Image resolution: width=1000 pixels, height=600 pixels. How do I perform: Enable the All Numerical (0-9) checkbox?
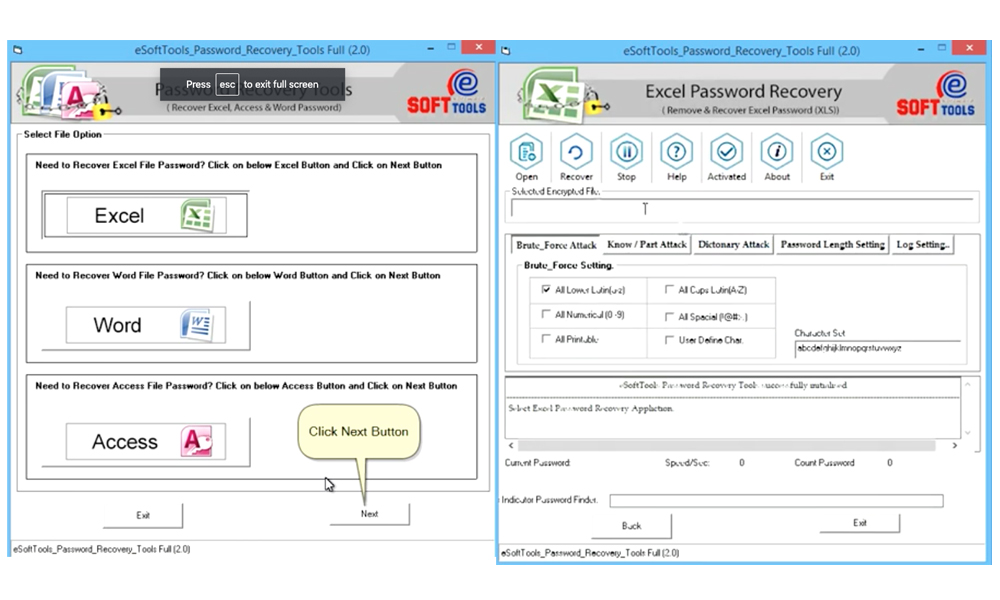(546, 314)
